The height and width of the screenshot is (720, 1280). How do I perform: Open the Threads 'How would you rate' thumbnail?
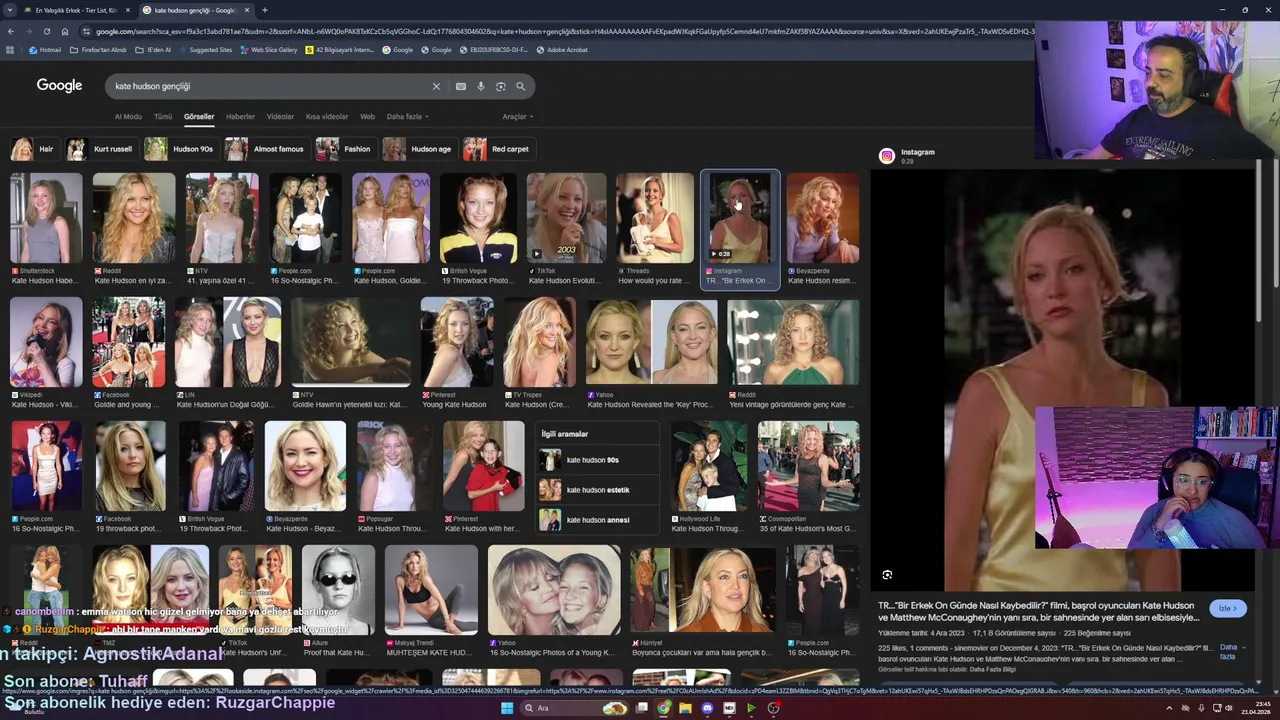point(655,218)
